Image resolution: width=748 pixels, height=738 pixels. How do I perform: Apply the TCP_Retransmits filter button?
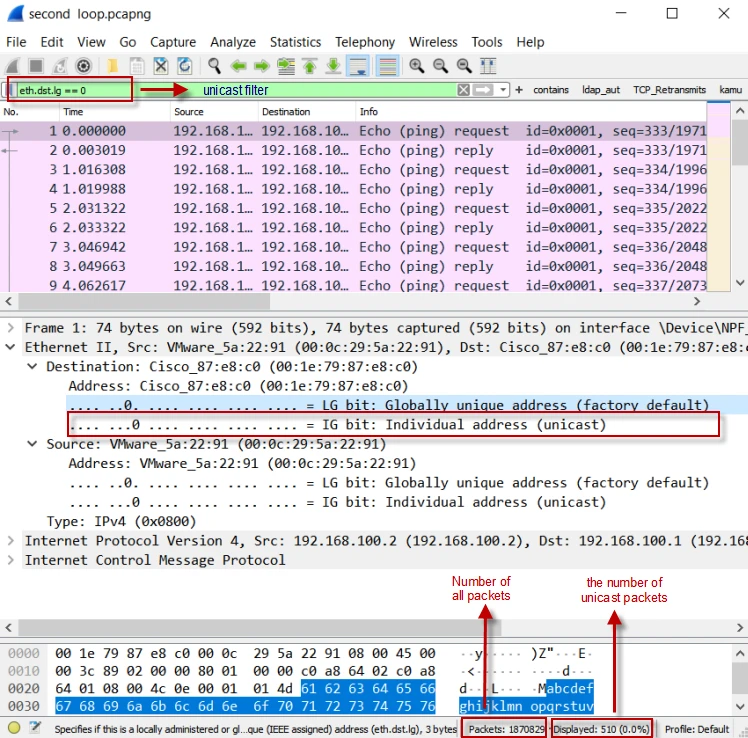point(669,90)
